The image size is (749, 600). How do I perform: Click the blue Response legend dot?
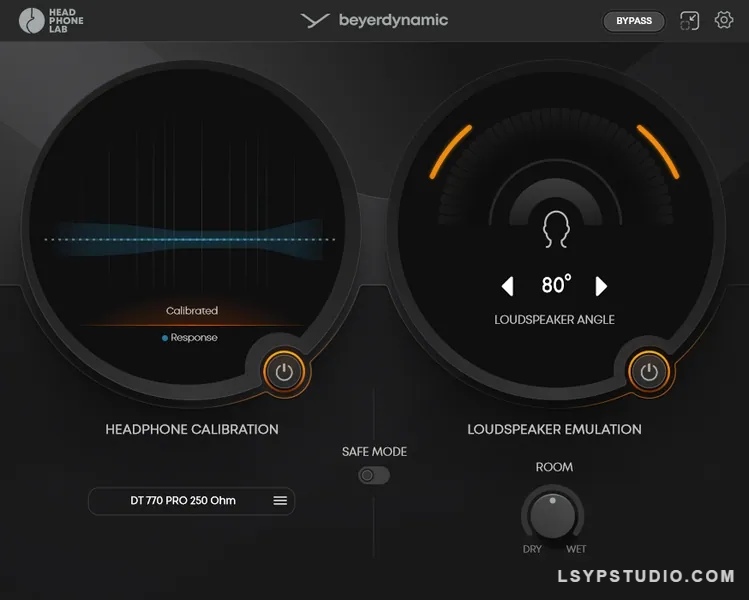tap(165, 338)
